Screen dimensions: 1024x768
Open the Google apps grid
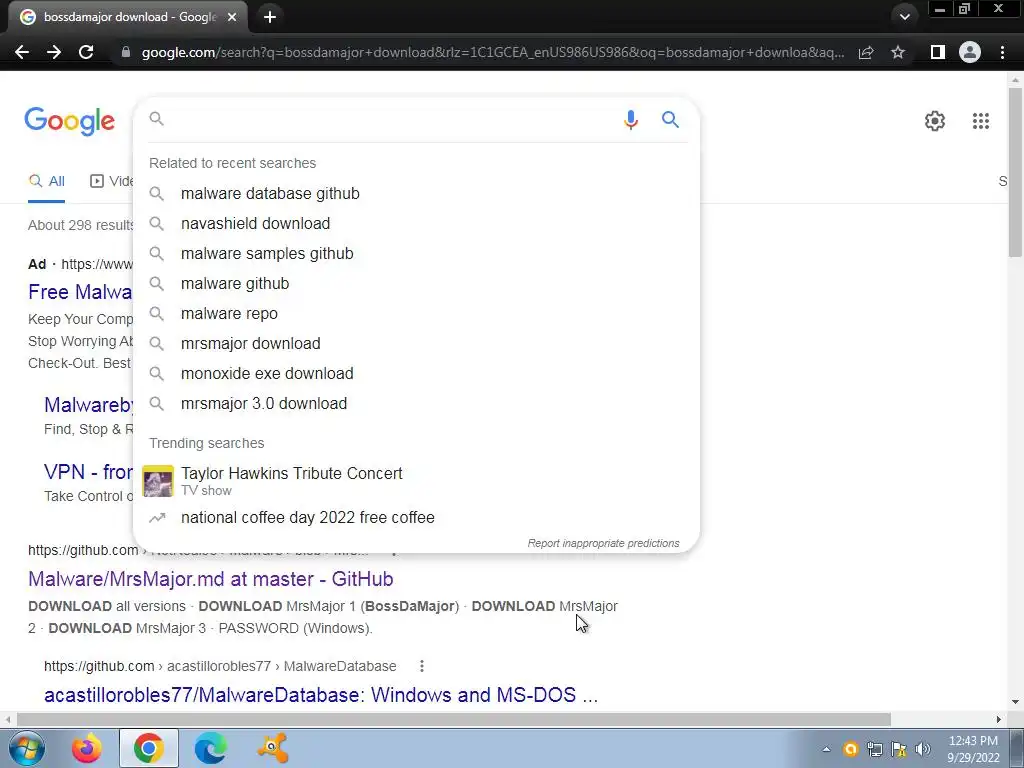tap(980, 121)
